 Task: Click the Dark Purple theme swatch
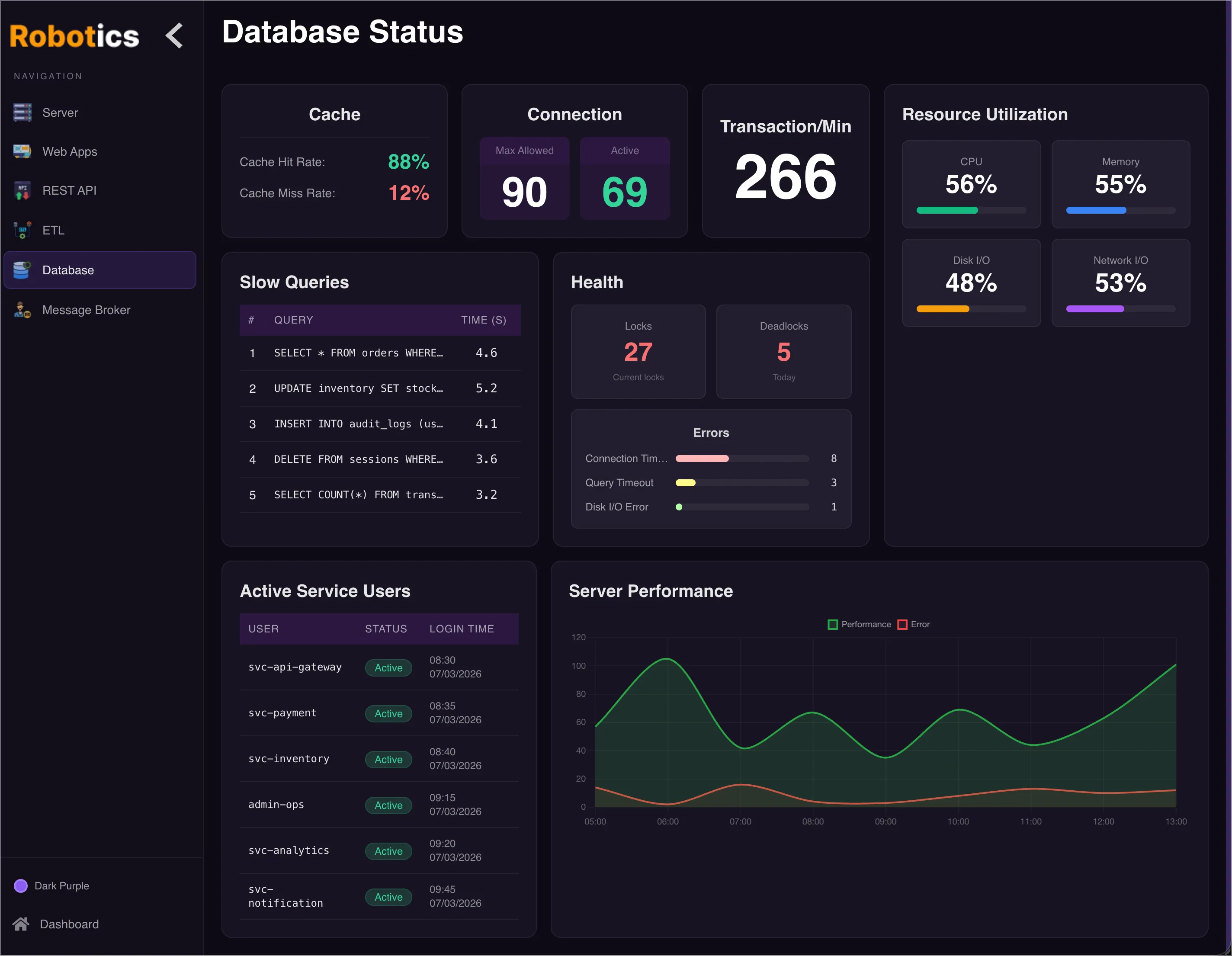[21, 885]
